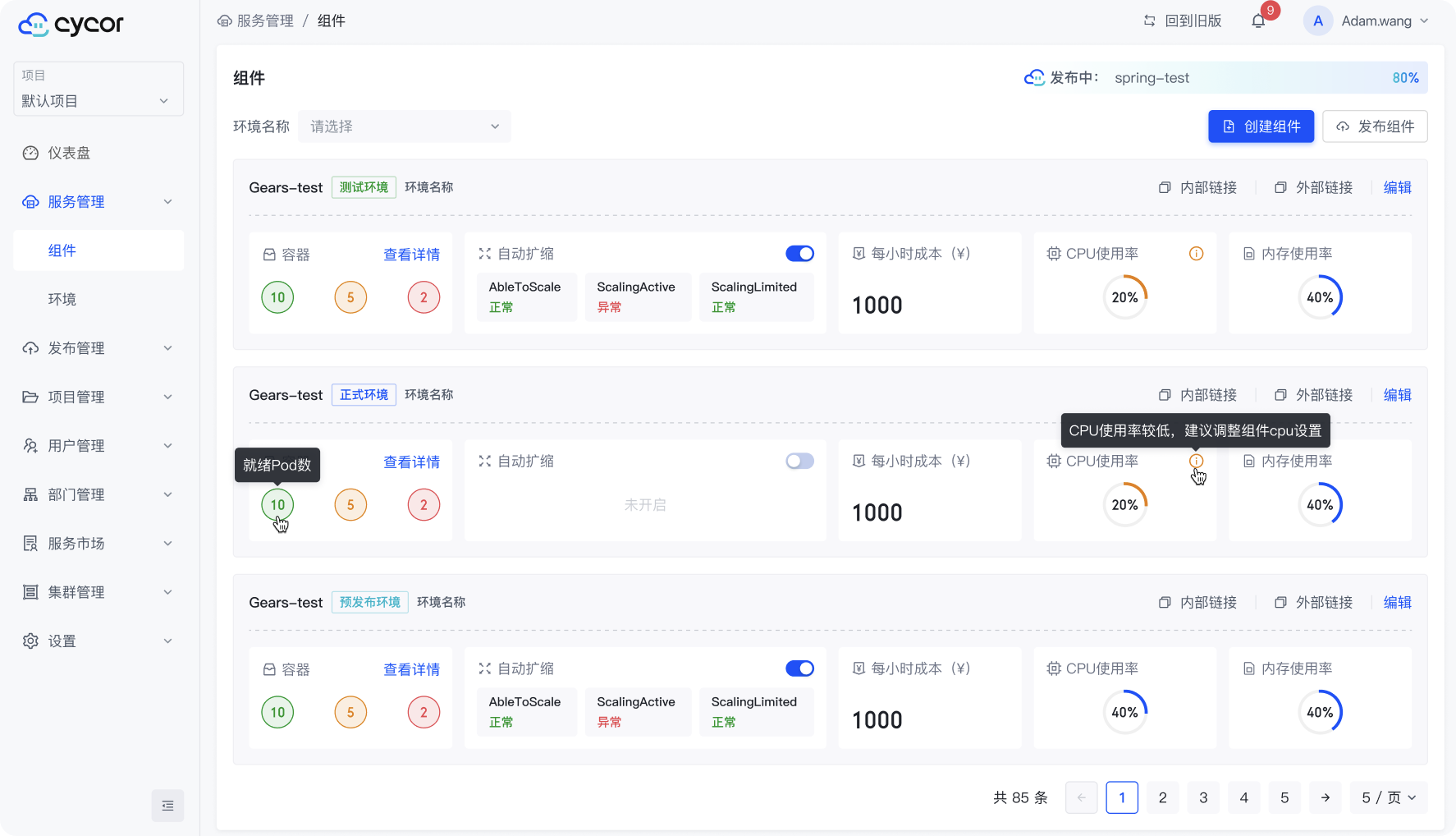
Task: Click CPU usage warning icon in test environment card
Action: [x=1196, y=254]
